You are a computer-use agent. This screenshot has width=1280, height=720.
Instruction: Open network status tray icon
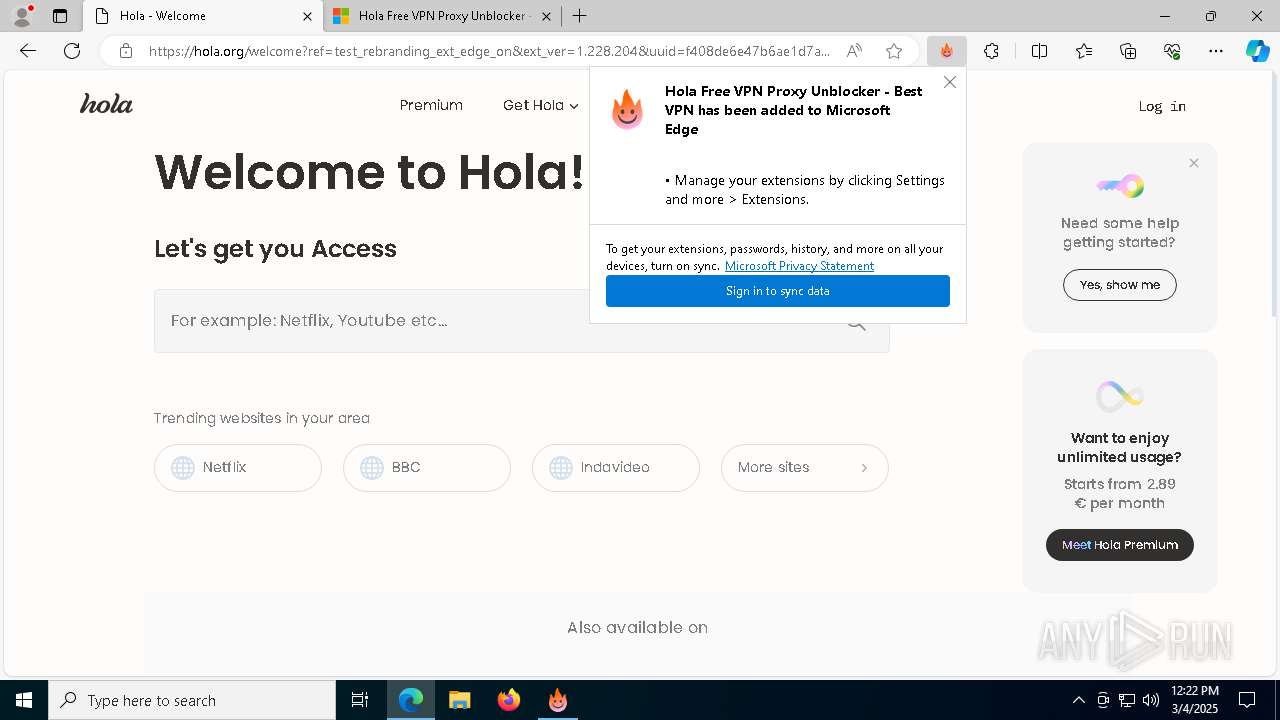pos(1127,700)
